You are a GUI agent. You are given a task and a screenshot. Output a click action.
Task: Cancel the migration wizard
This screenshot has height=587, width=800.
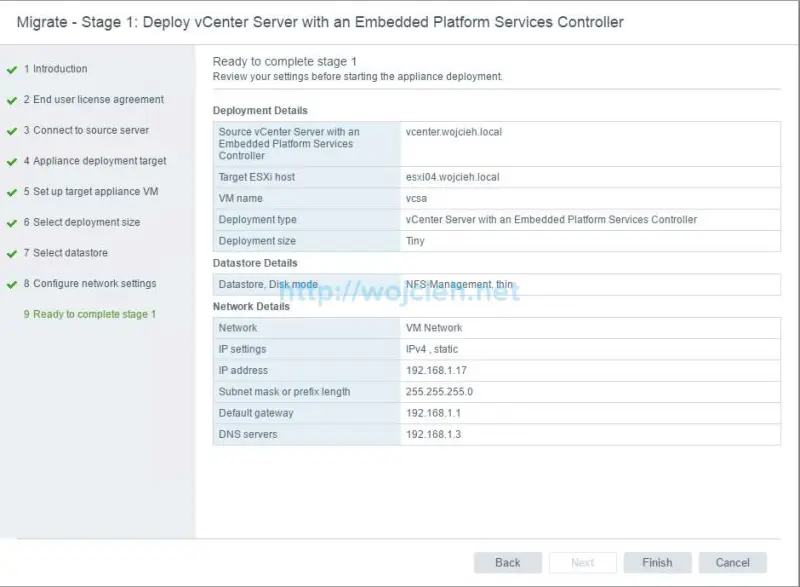(x=733, y=562)
